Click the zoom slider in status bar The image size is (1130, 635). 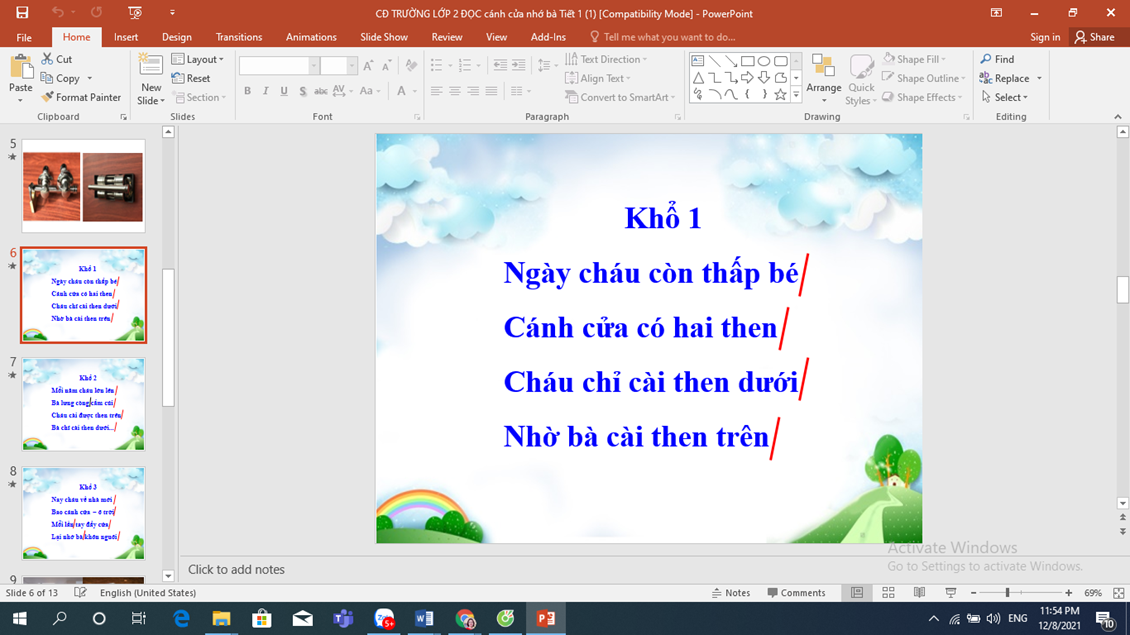pyautogui.click(x=1007, y=593)
